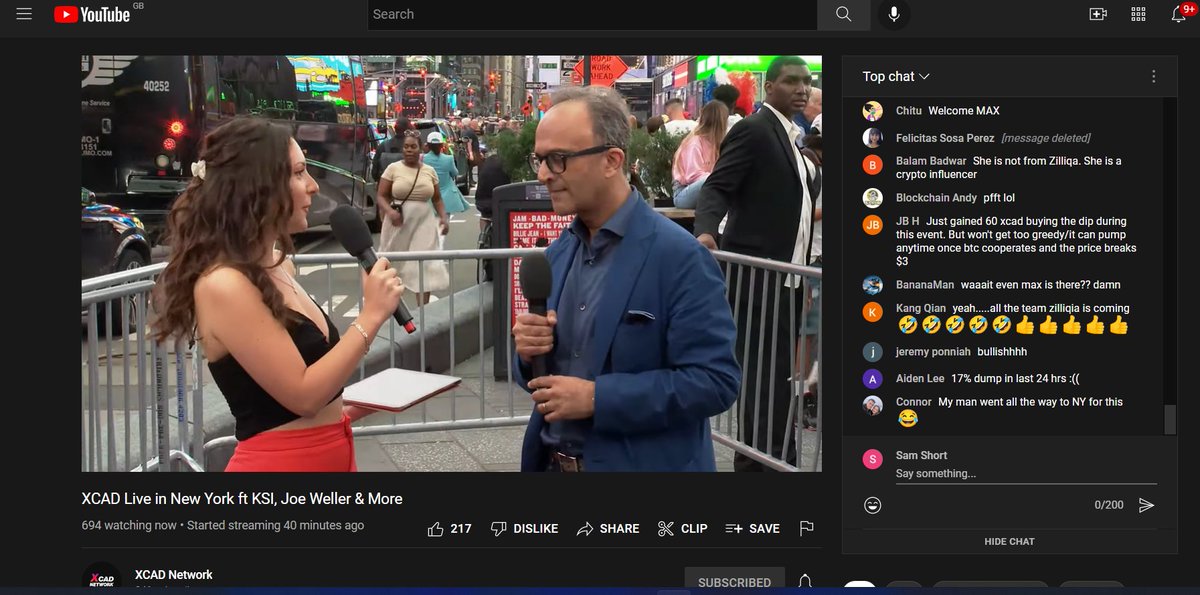Open the live chat three-dot options
1200x595 pixels.
(1153, 77)
